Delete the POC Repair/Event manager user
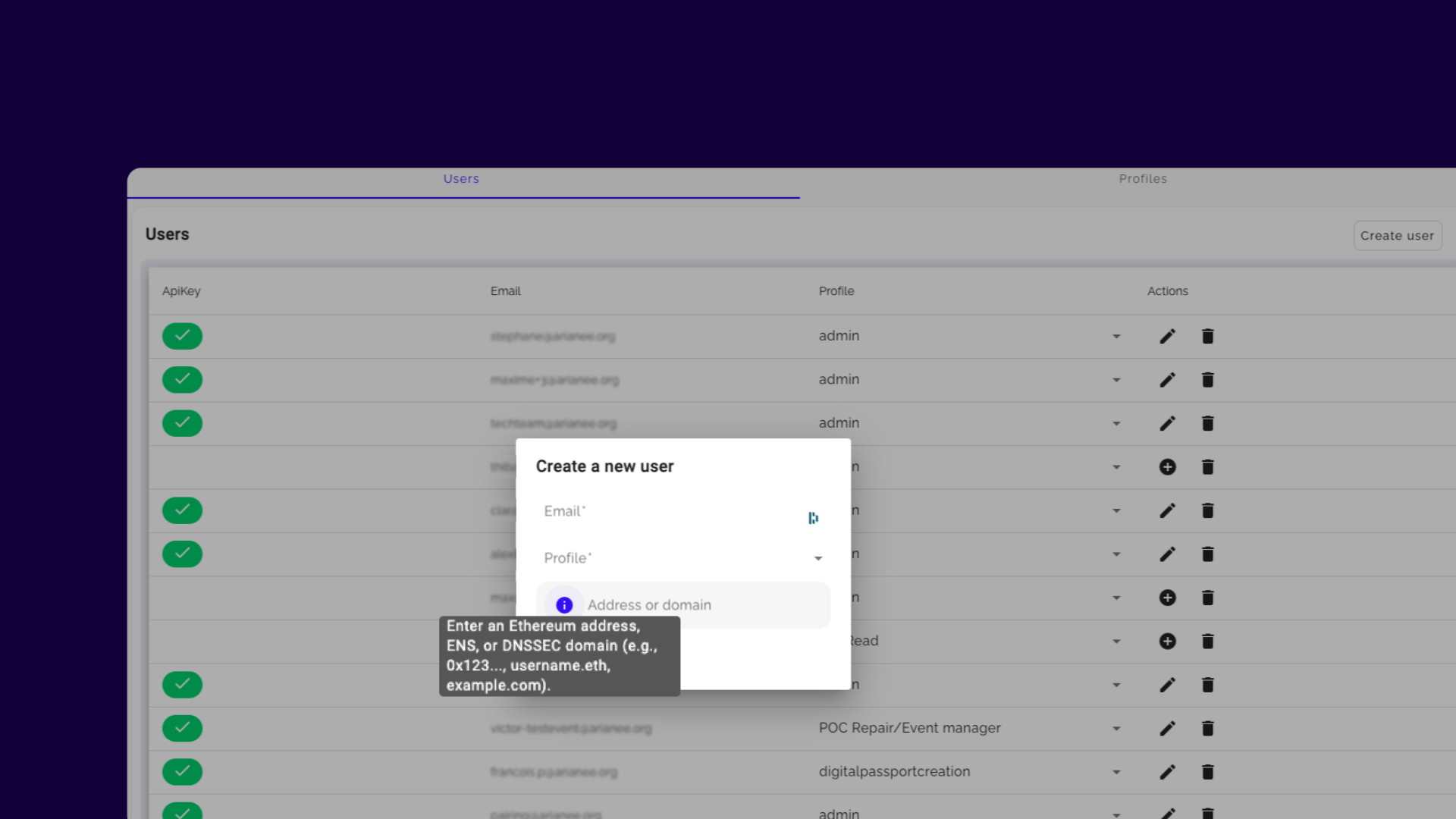Viewport: 1456px width, 819px height. coord(1207,729)
